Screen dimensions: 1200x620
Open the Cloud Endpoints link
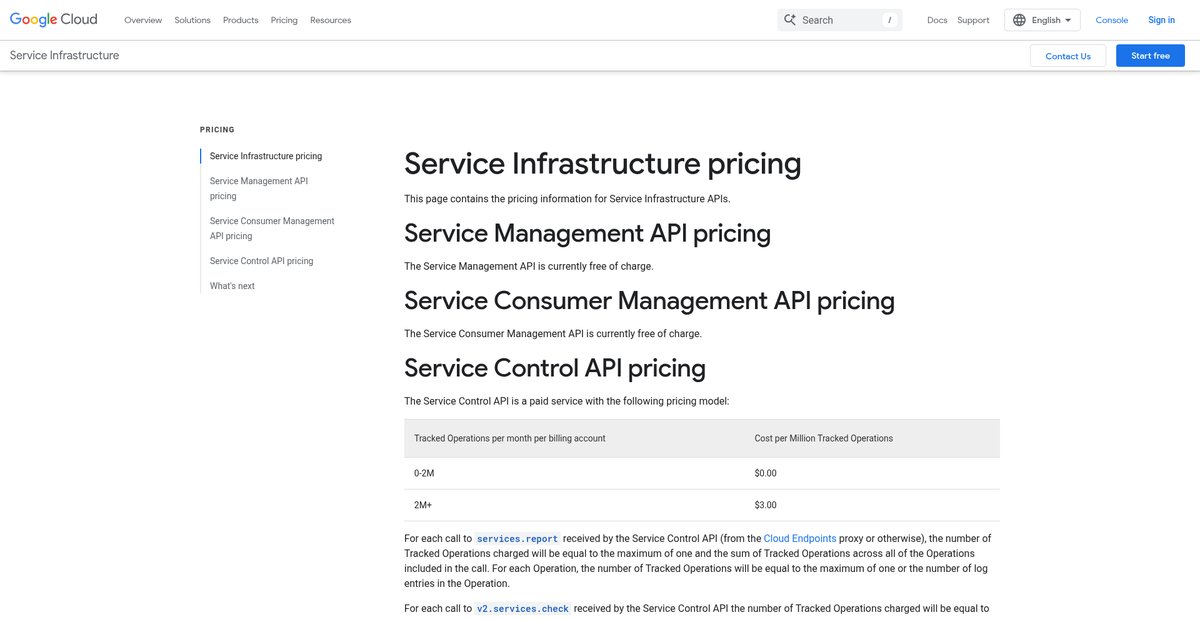[800, 538]
